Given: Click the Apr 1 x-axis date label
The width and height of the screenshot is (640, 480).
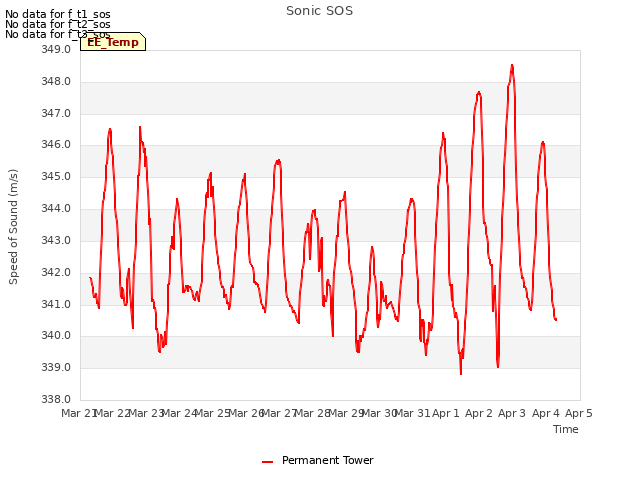Looking at the screenshot, I should tap(446, 413).
